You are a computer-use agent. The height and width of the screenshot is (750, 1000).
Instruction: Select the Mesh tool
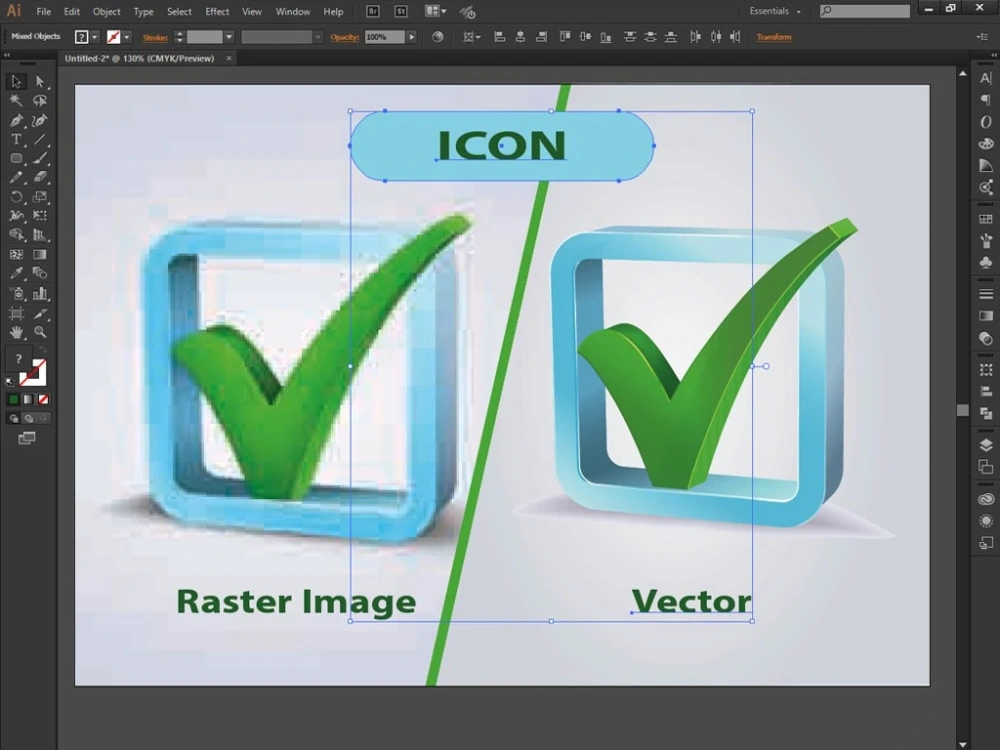click(16, 254)
